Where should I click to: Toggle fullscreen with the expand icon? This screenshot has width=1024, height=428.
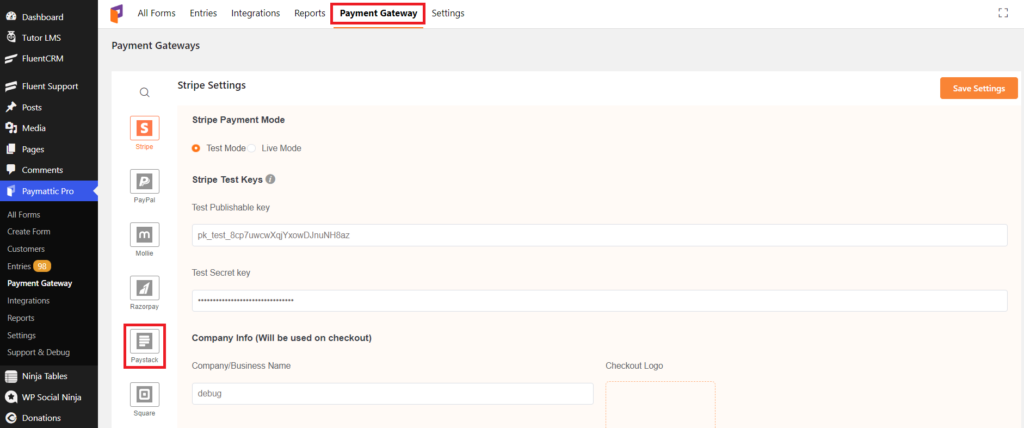pos(1003,13)
